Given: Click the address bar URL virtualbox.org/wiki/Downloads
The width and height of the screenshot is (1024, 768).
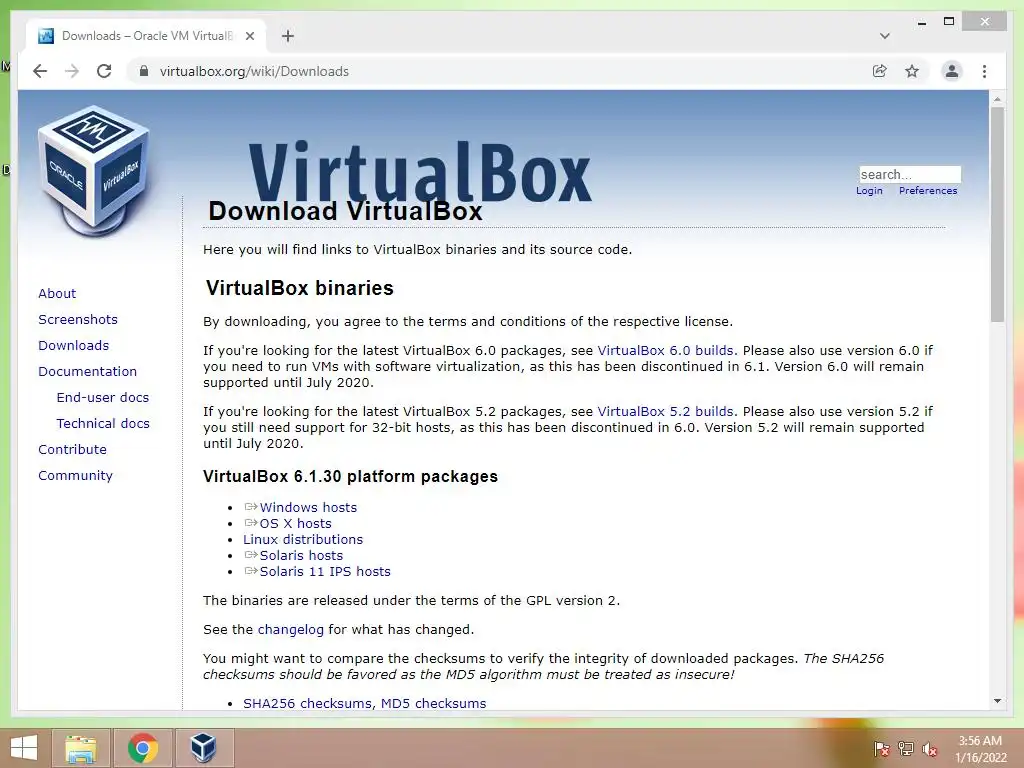Looking at the screenshot, I should (254, 71).
